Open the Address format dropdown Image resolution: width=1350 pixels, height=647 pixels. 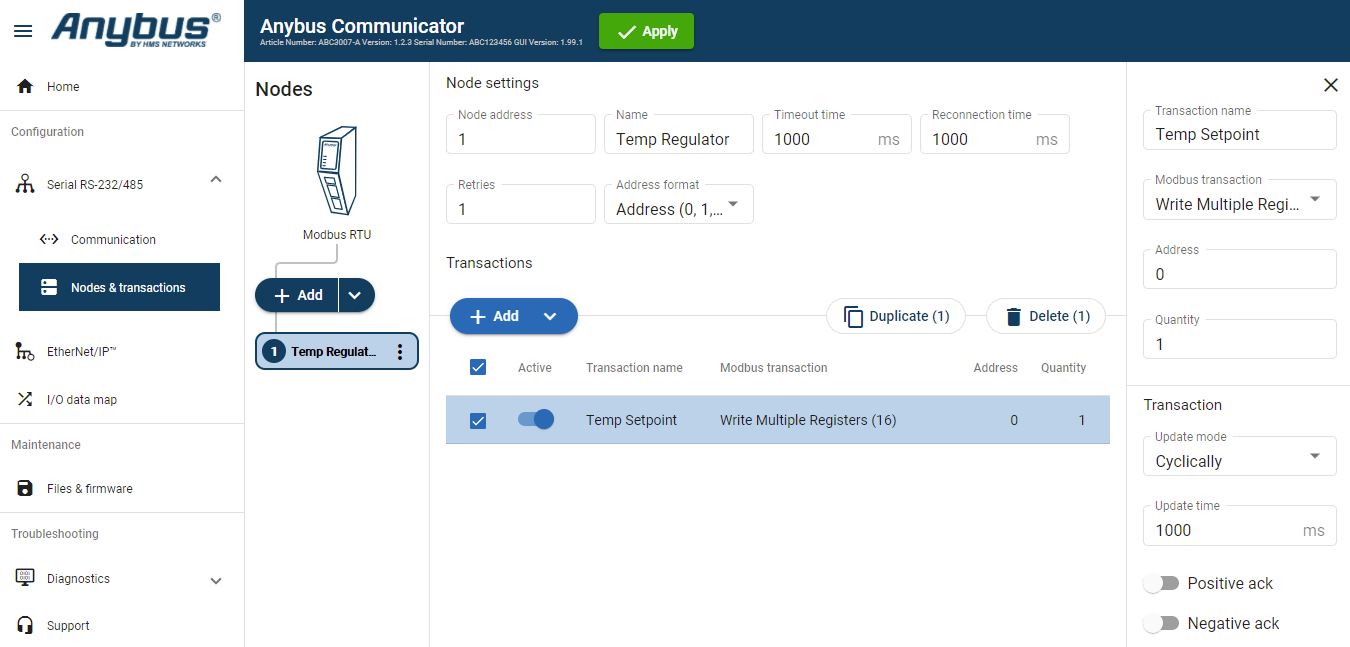(x=731, y=204)
